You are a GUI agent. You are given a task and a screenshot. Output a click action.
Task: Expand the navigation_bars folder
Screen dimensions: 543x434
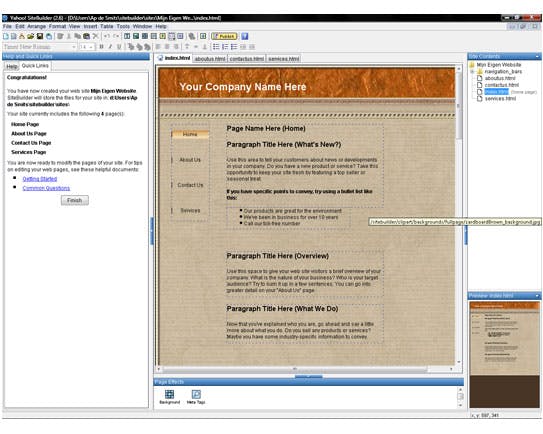pyautogui.click(x=472, y=72)
